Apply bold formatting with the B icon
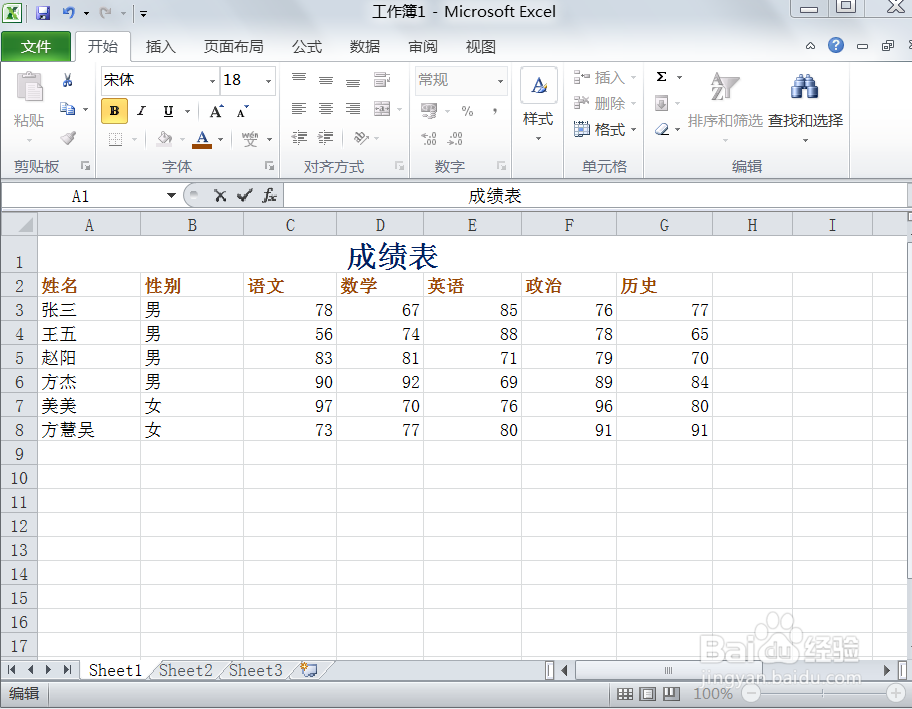Viewport: 912px width, 709px height. 114,111
